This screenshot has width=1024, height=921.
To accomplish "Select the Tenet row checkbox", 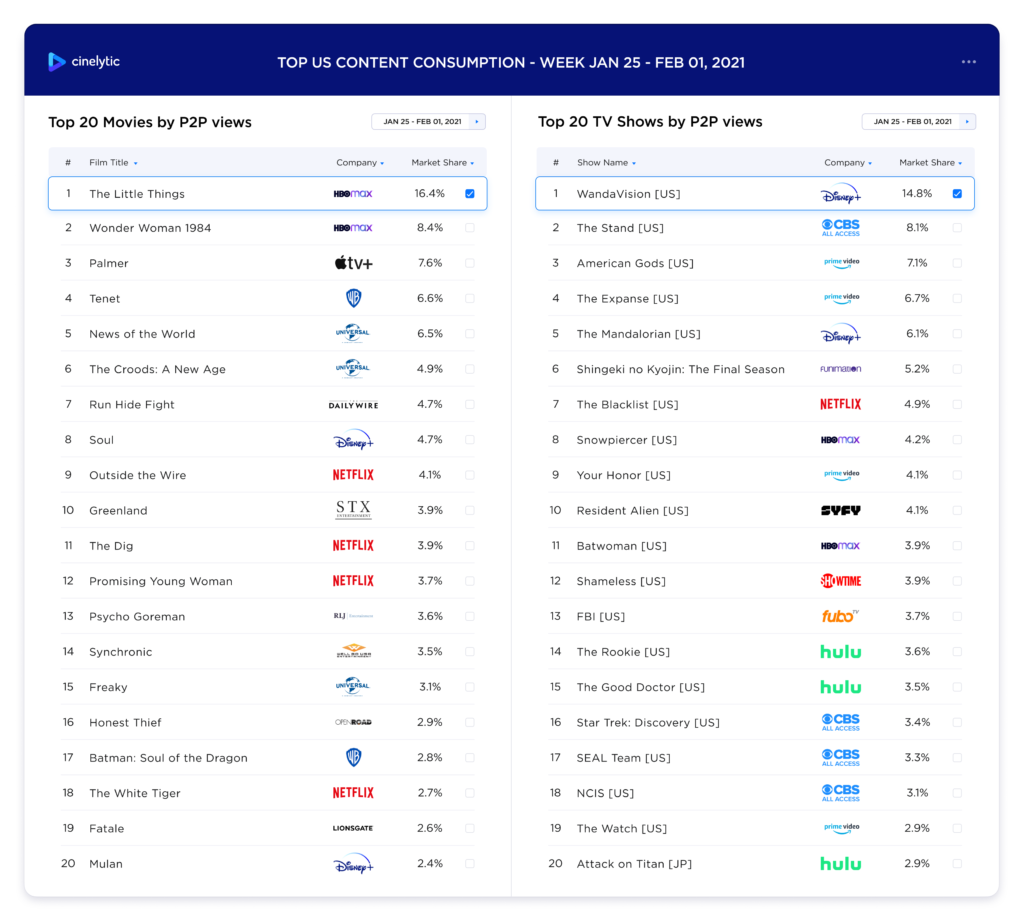I will point(470,299).
